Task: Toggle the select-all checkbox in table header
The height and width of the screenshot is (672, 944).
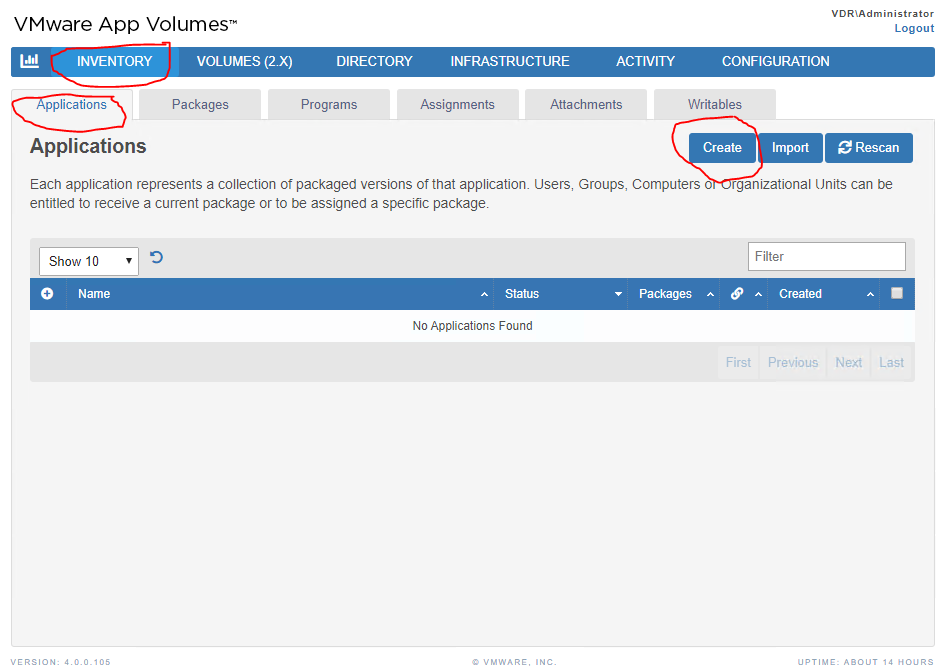Action: (x=897, y=293)
